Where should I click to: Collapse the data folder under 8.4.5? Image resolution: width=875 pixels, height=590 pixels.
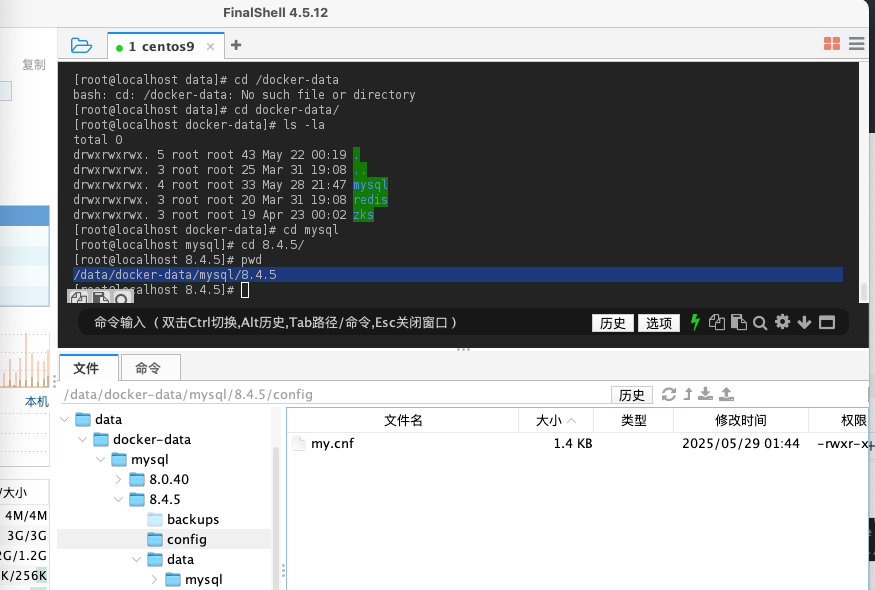[136, 559]
